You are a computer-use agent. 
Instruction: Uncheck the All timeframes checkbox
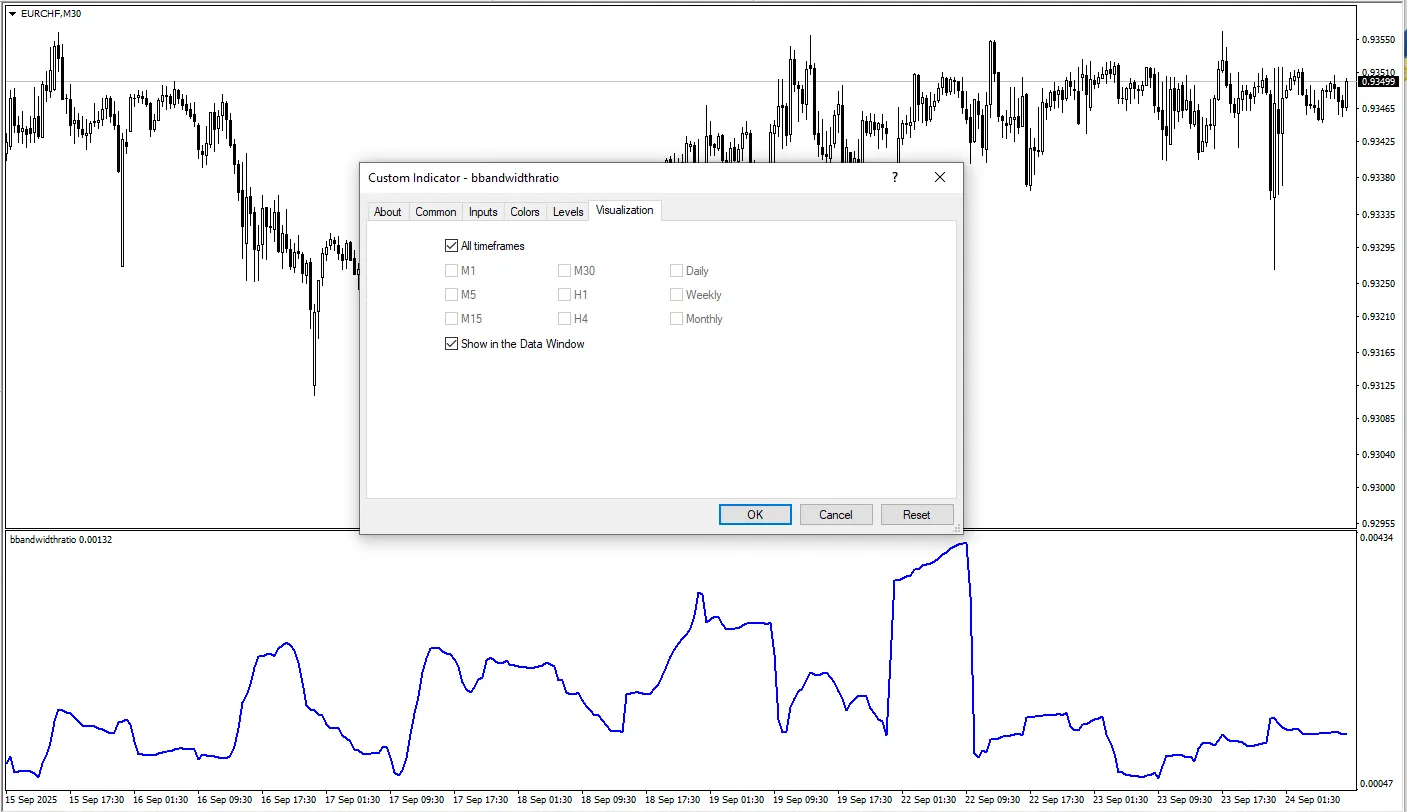[x=451, y=246]
